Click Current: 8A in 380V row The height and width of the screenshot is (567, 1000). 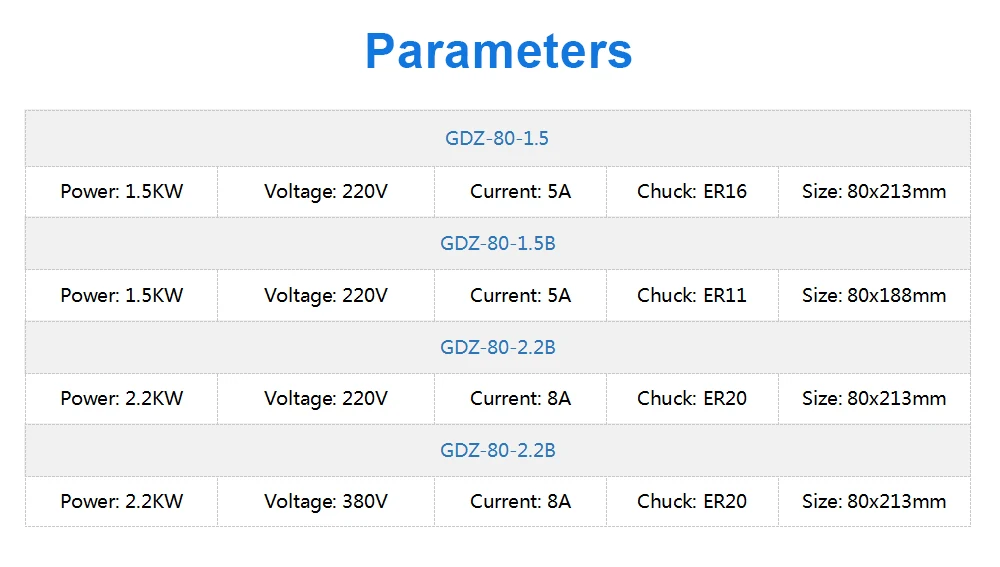point(520,501)
